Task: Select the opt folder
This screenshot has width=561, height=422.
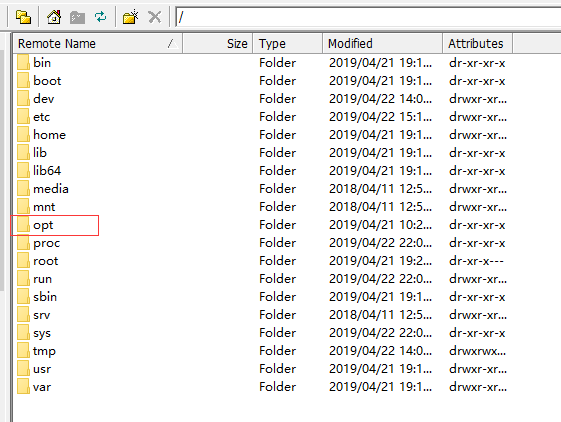Action: (43, 225)
